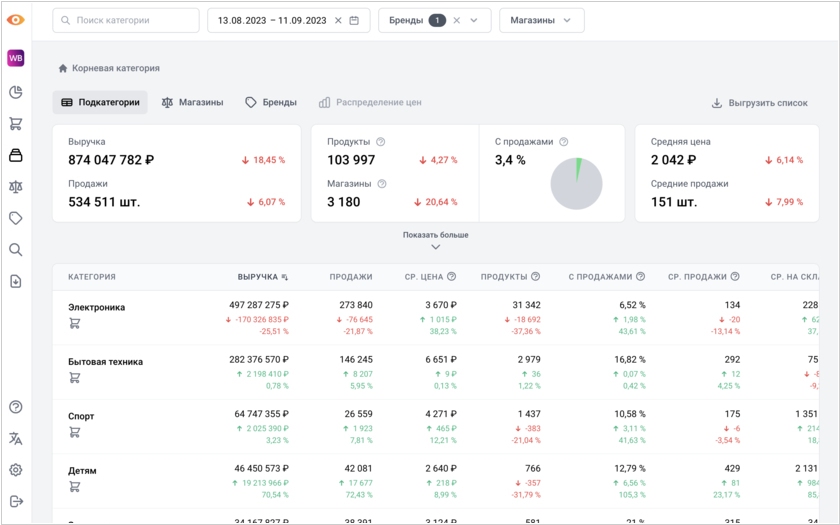
Task: Click the help icon next to С продажами card label
Action: (564, 142)
